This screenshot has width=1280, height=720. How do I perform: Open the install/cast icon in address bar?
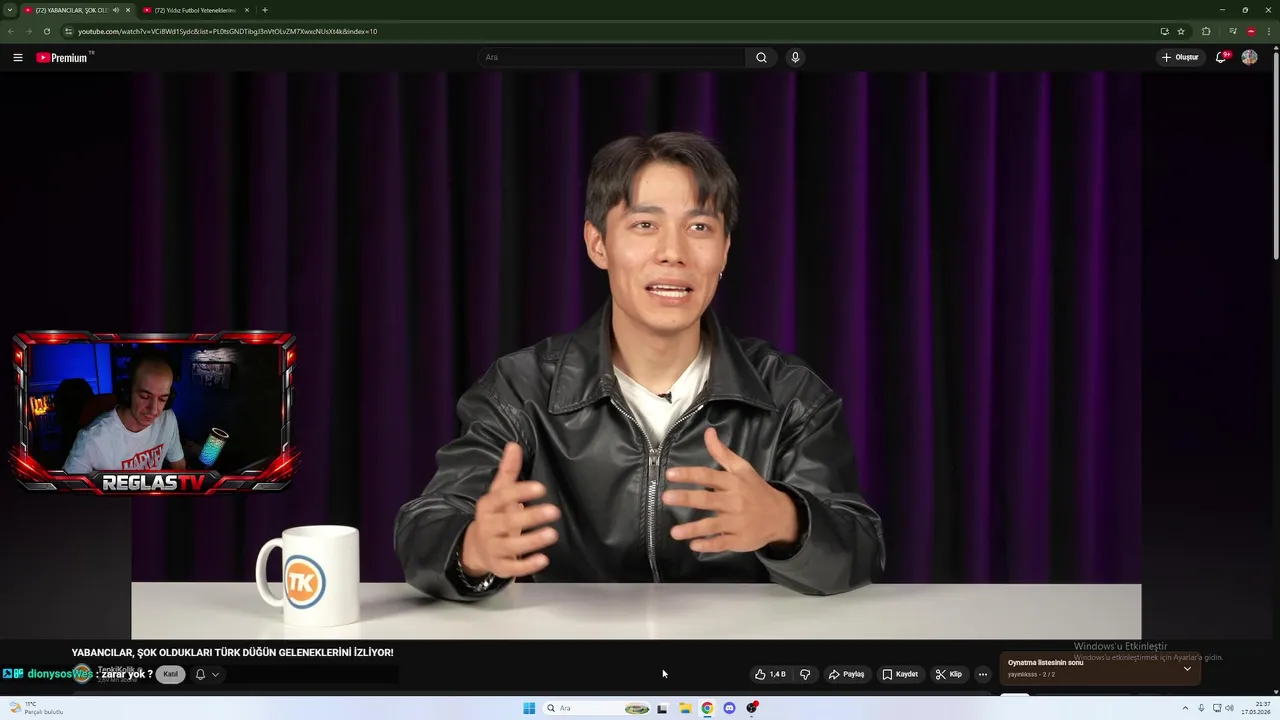pos(1164,31)
